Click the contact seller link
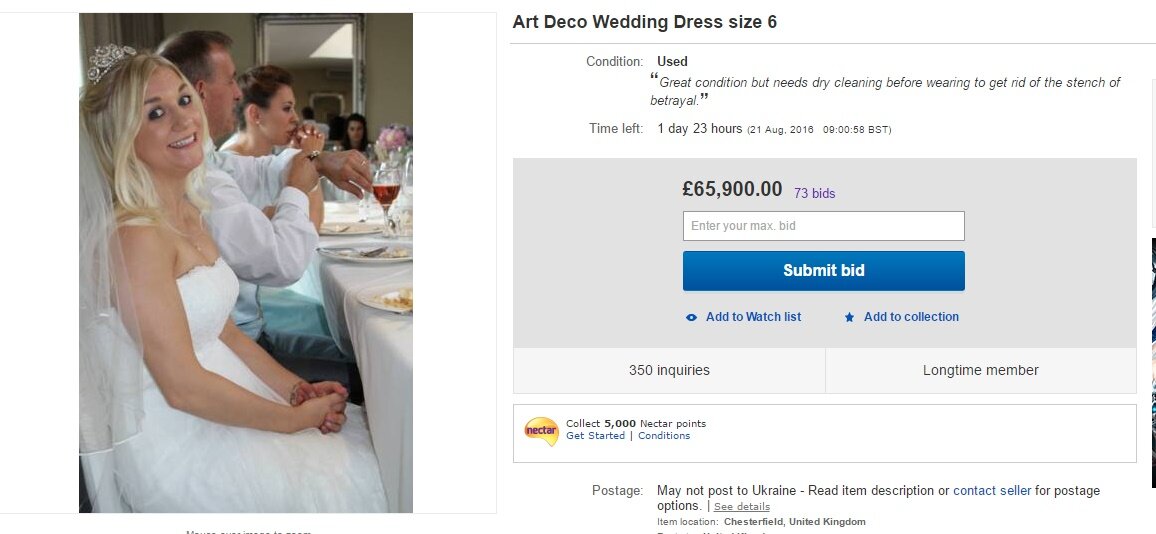The image size is (1156, 534). coord(991,491)
